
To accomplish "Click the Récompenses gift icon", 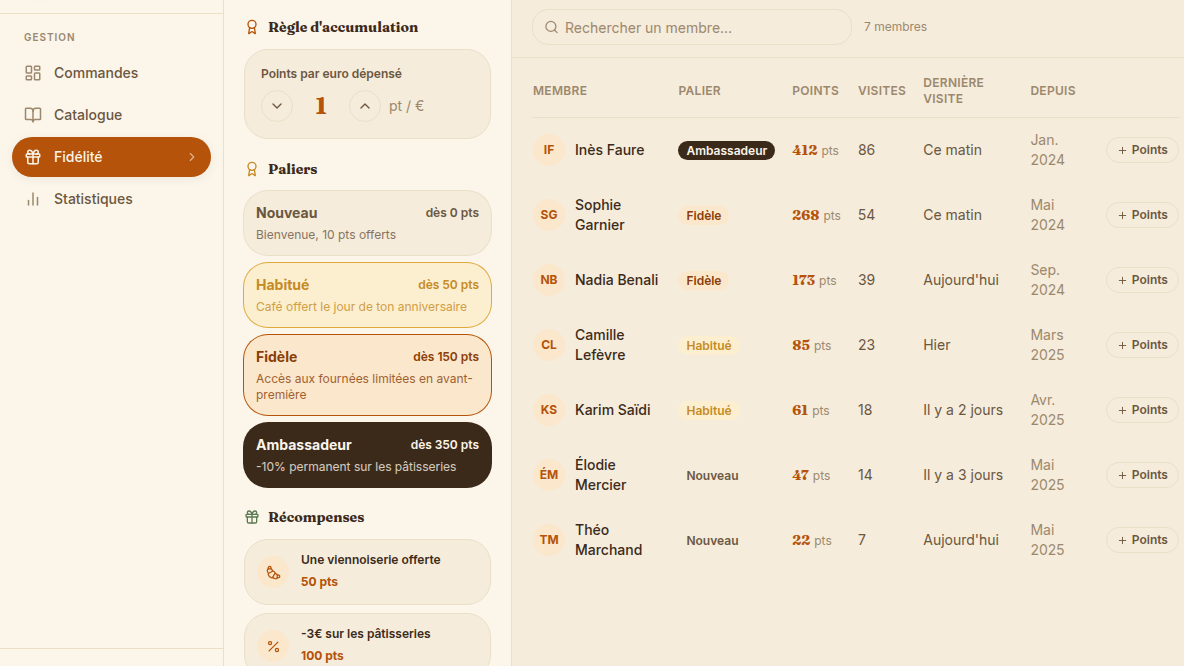I will [252, 517].
